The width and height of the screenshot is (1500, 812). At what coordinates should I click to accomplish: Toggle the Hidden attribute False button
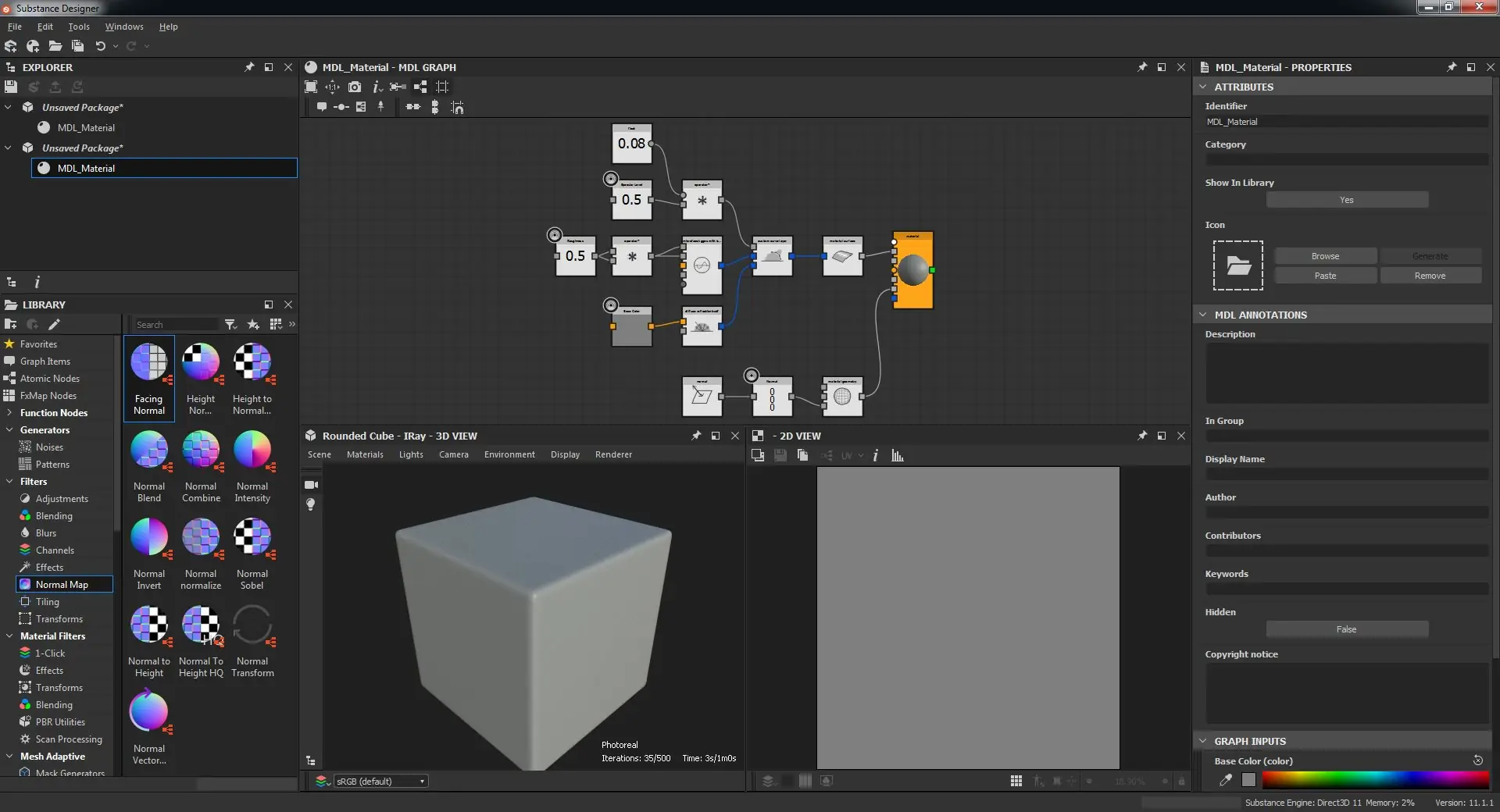(x=1346, y=629)
